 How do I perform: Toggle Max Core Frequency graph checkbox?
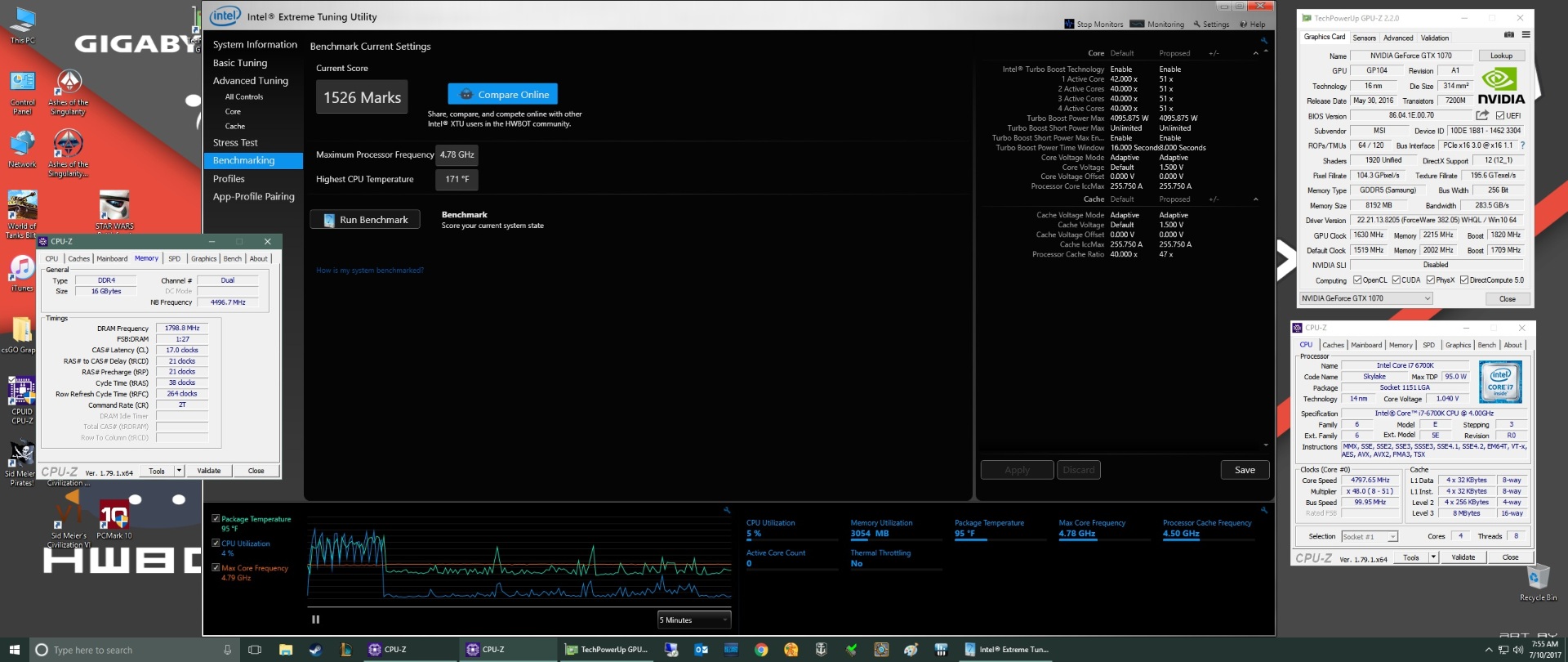(x=216, y=567)
